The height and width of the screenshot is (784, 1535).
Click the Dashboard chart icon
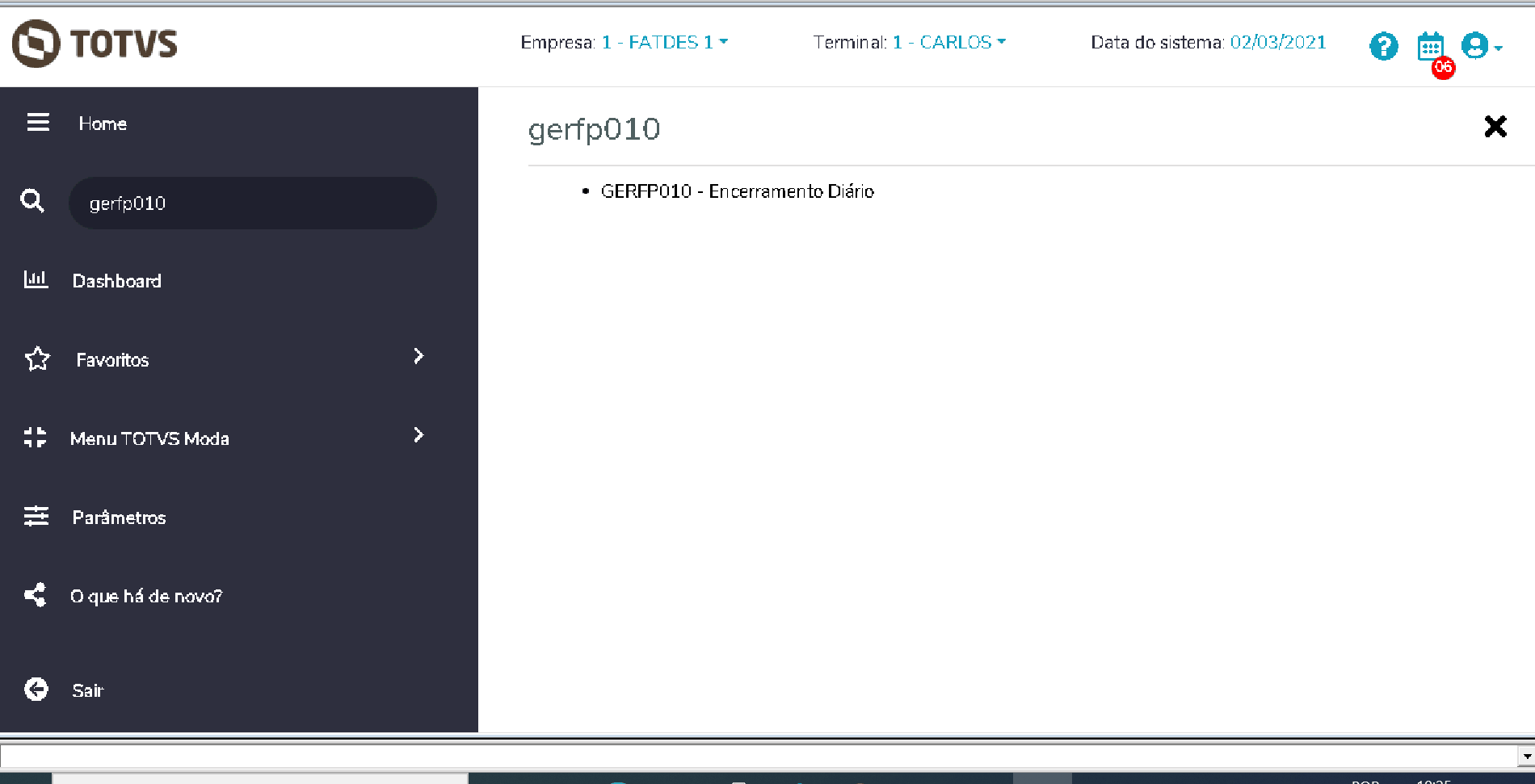coord(36,279)
